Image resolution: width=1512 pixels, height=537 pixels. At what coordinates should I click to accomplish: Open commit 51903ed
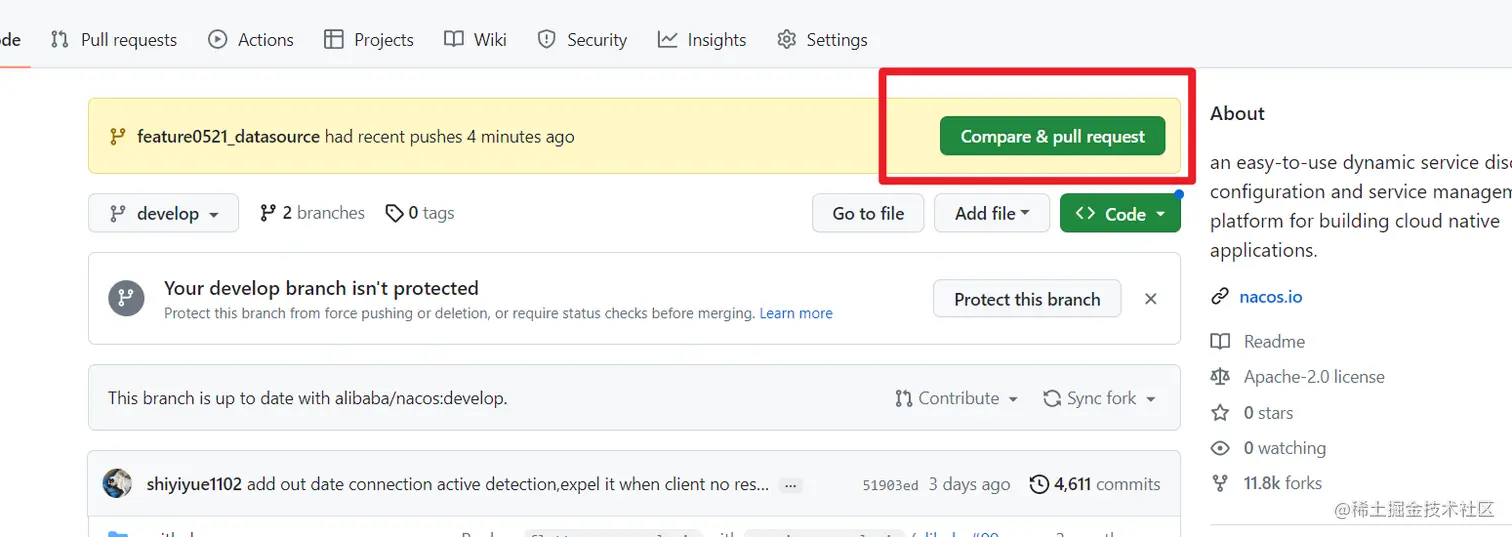point(890,485)
